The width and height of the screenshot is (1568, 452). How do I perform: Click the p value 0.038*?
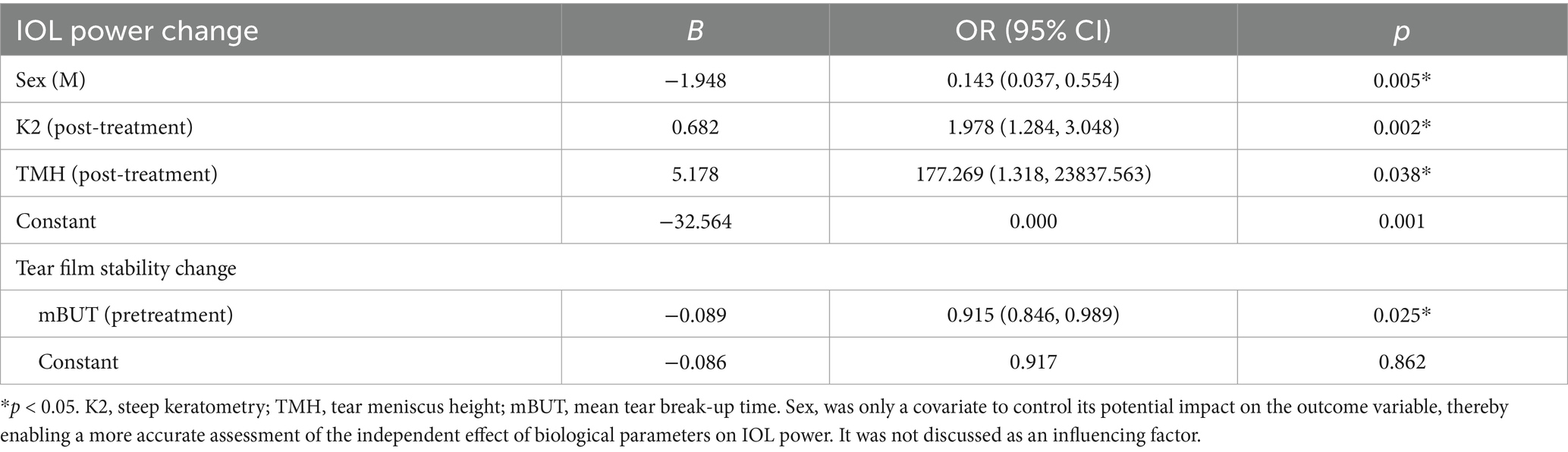[1402, 174]
